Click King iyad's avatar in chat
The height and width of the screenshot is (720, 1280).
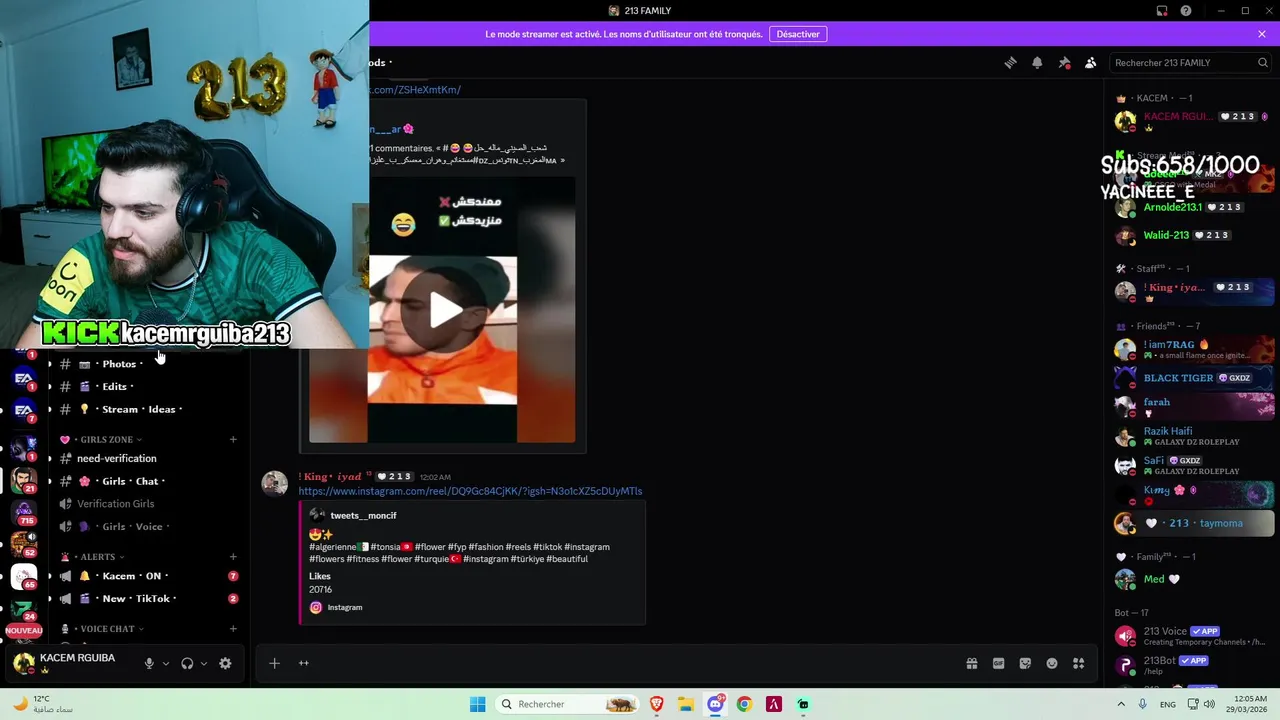[x=275, y=484]
